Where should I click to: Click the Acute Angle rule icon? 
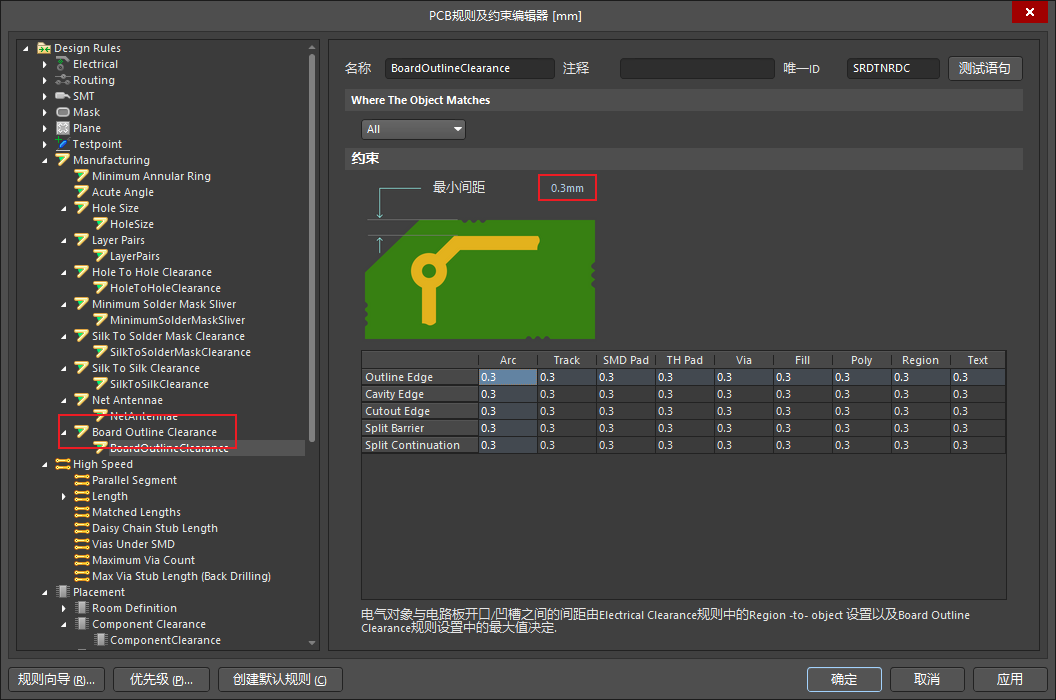[81, 192]
